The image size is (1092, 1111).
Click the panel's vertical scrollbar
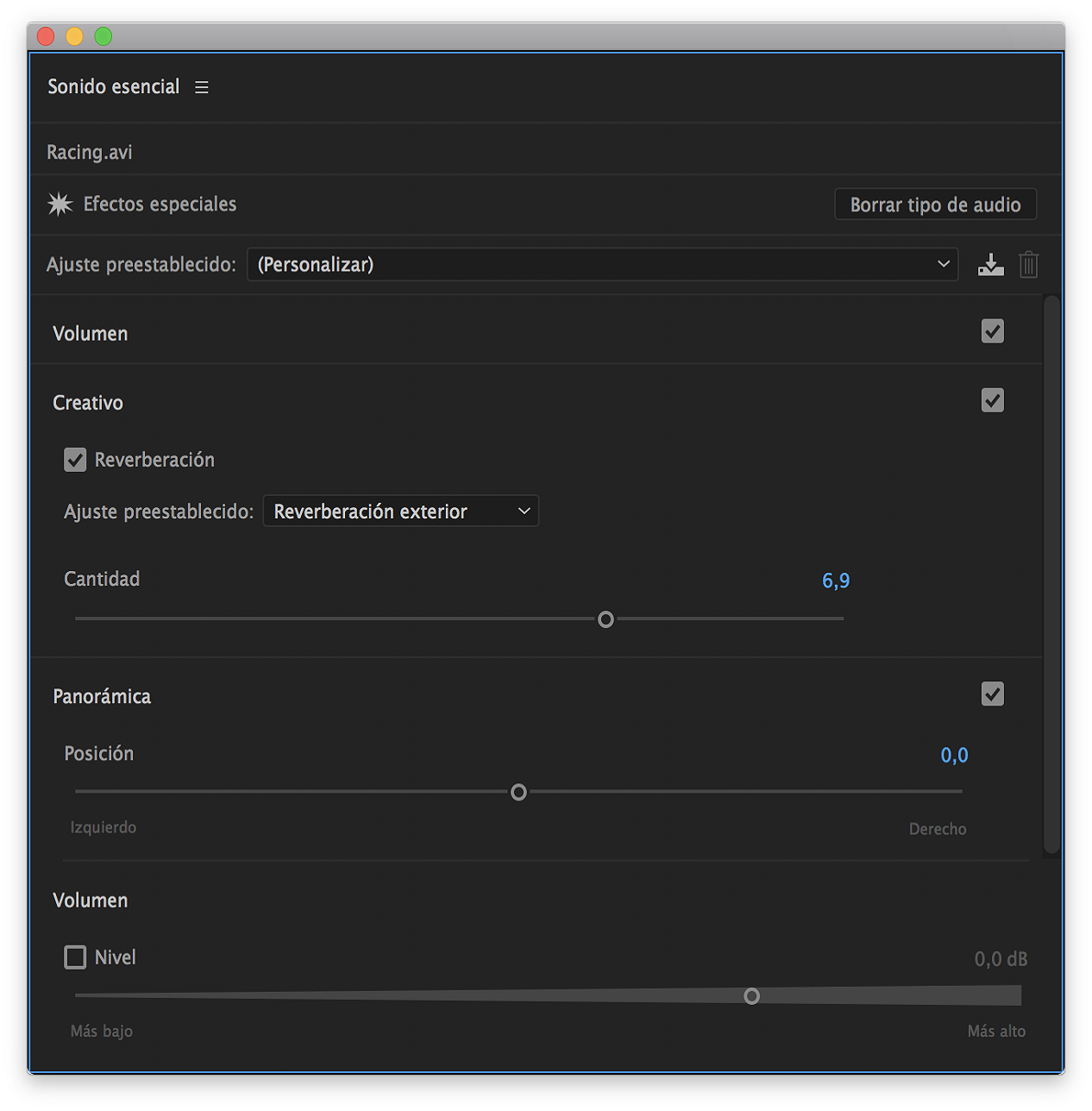click(1051, 574)
